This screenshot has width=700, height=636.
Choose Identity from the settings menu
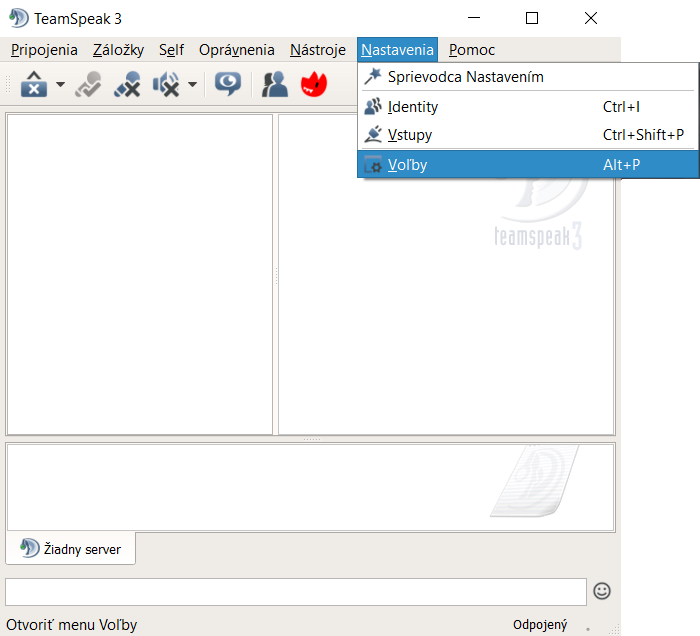pos(528,107)
